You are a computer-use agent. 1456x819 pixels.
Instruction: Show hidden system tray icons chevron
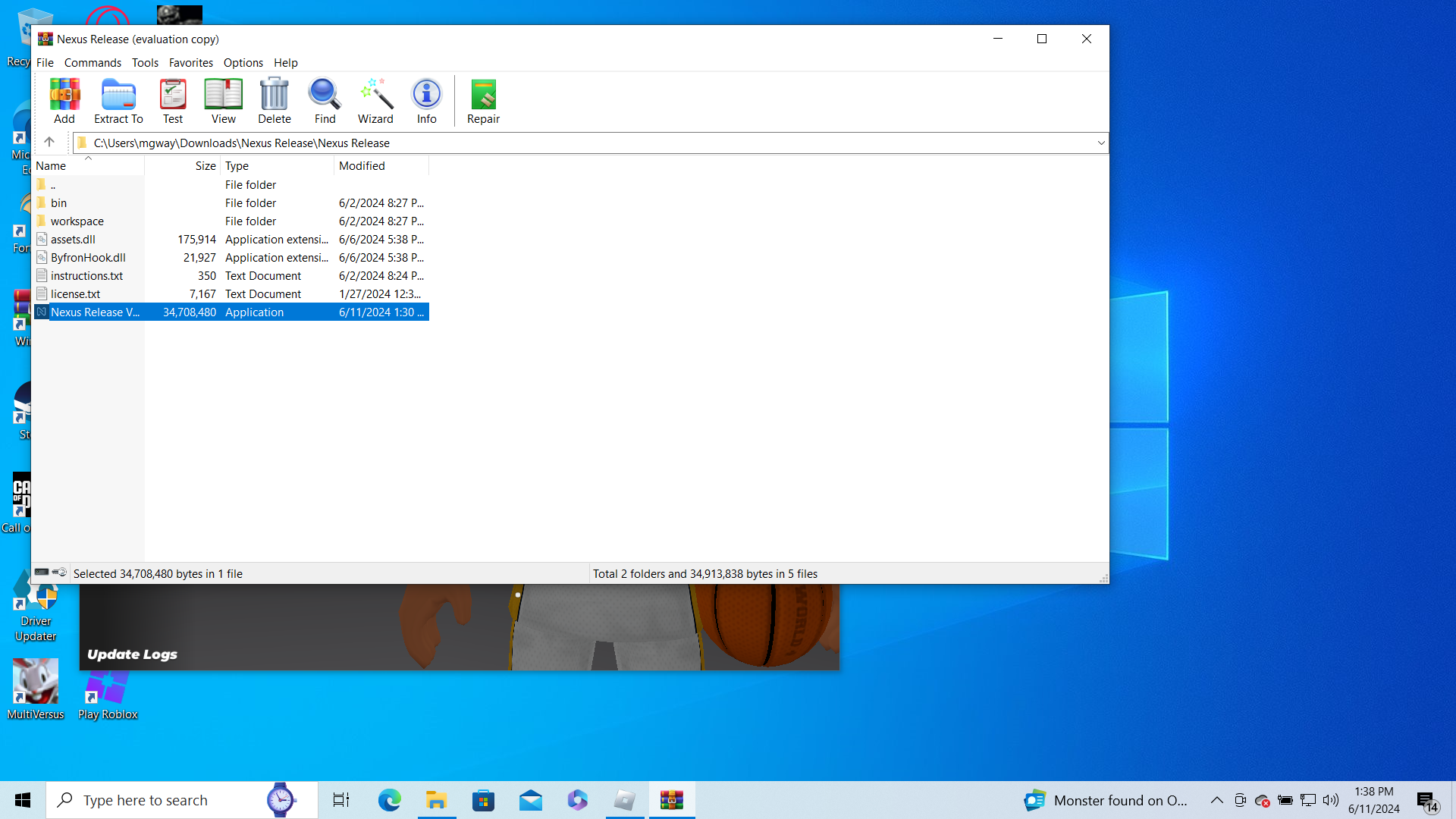tap(1216, 800)
